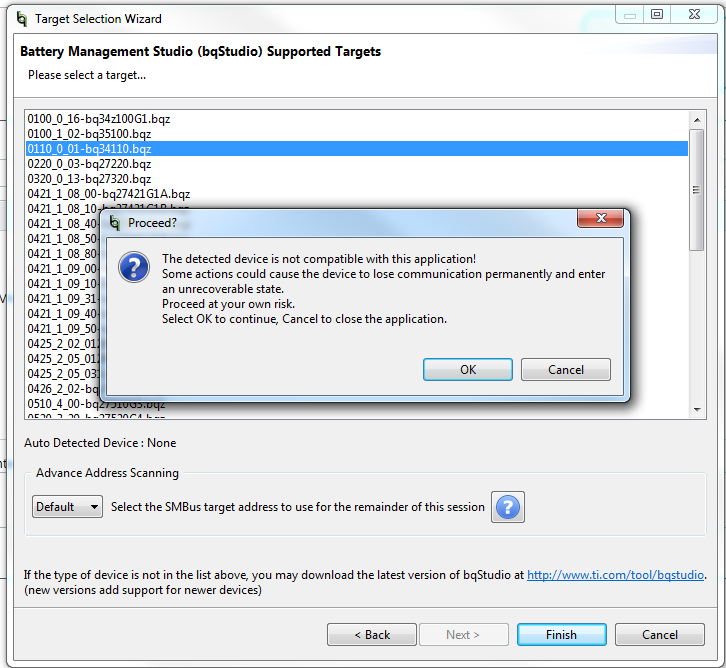This screenshot has height=668, width=726.
Task: Click OK in the Proceed dialog
Action: (468, 369)
